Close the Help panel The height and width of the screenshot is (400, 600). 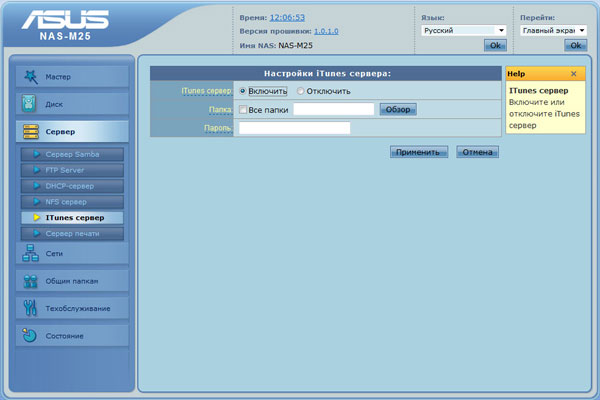coord(573,74)
